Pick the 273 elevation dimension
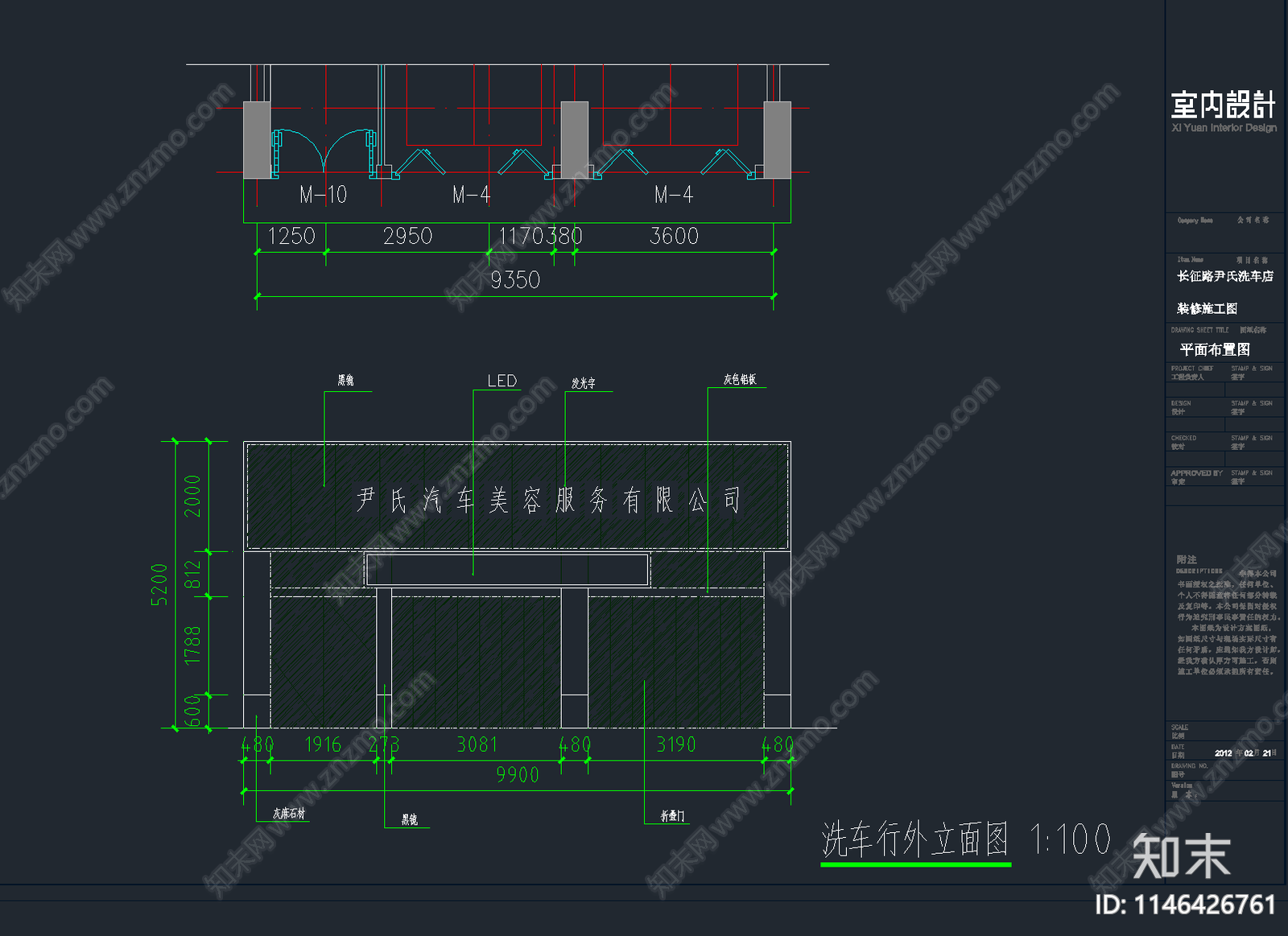 384,744
